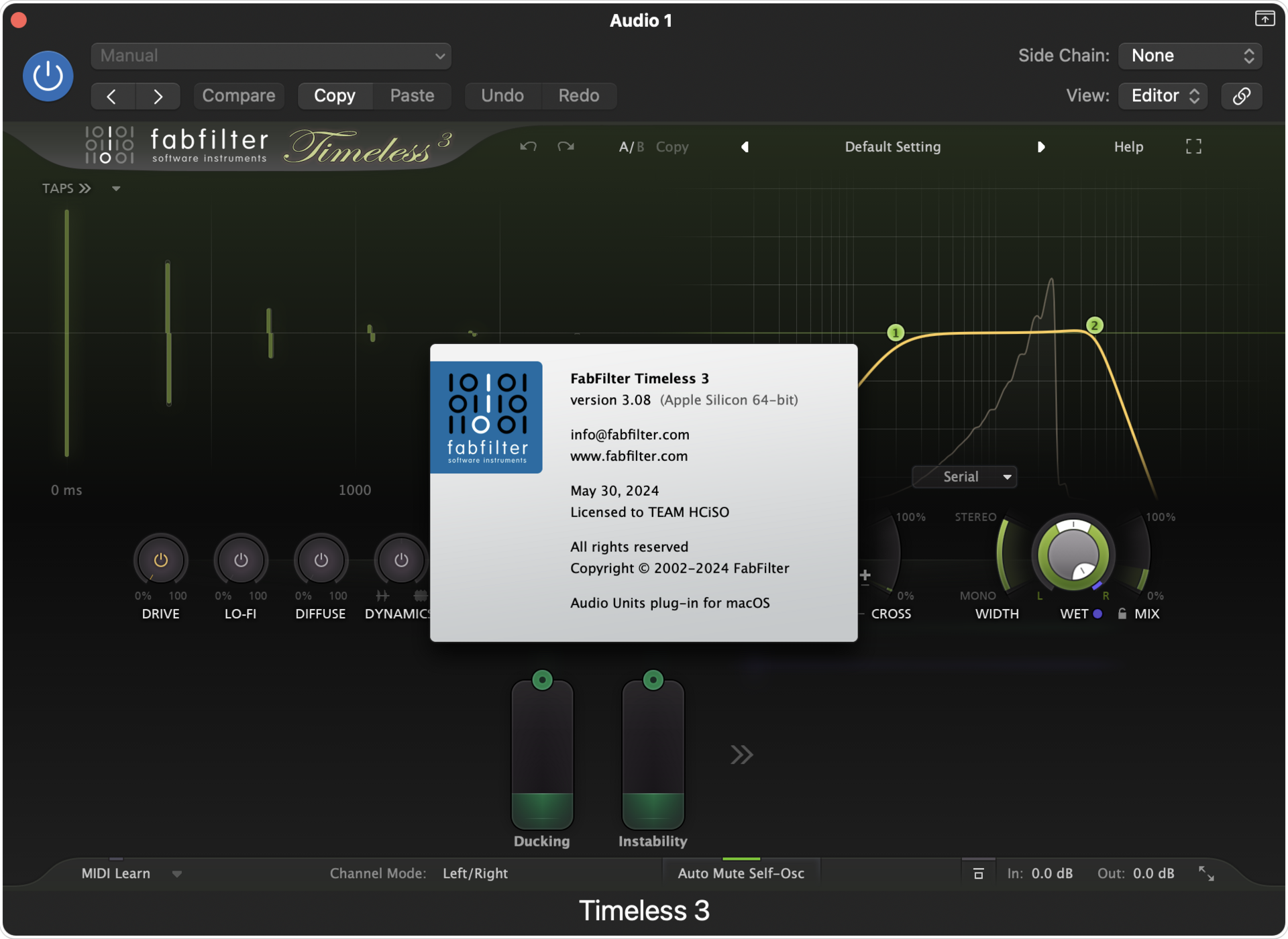Enable the DYNAMICS effect power knob
The width and height of the screenshot is (1288, 939).
pyautogui.click(x=400, y=559)
